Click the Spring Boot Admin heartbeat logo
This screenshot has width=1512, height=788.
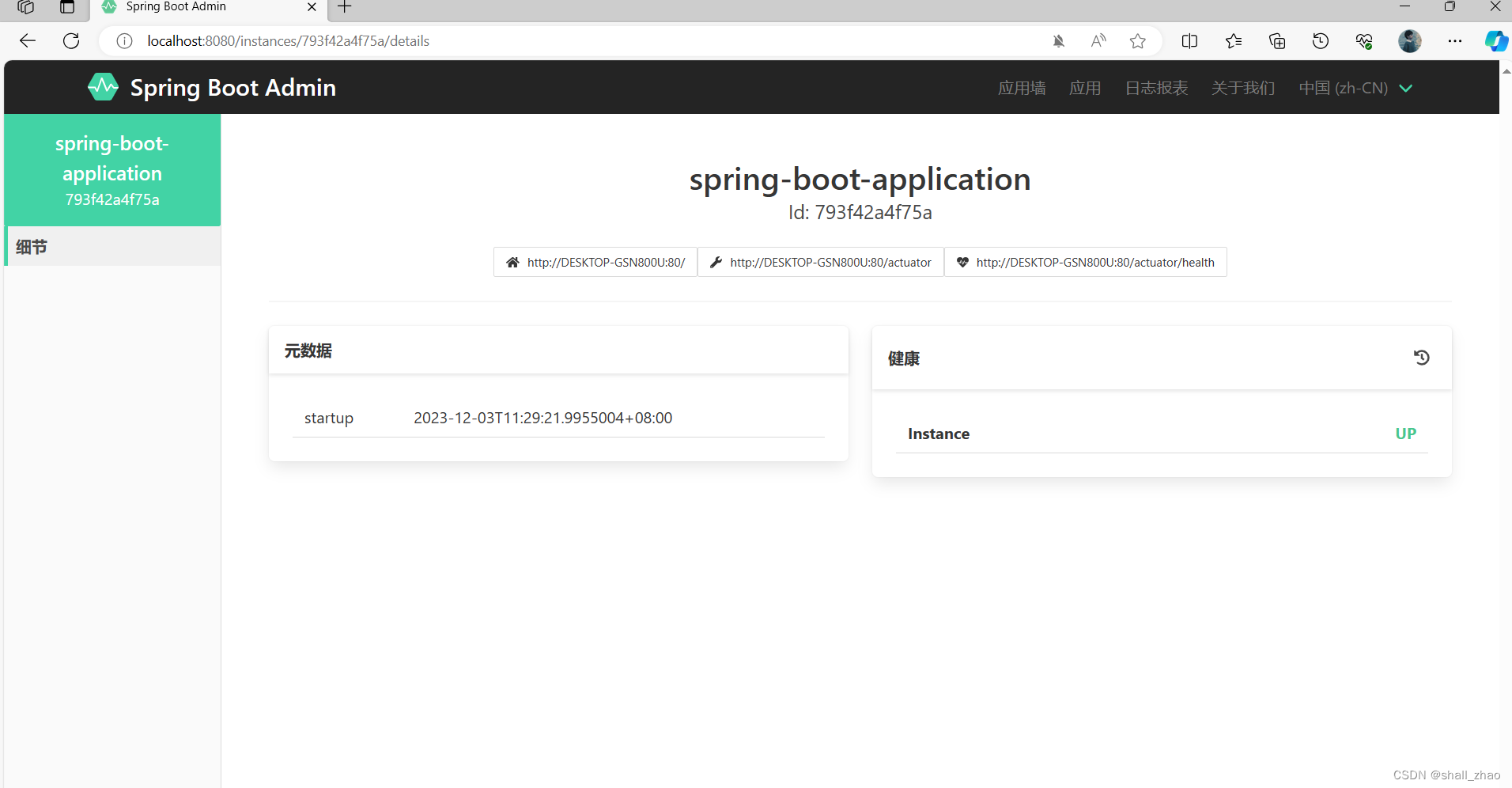(103, 87)
